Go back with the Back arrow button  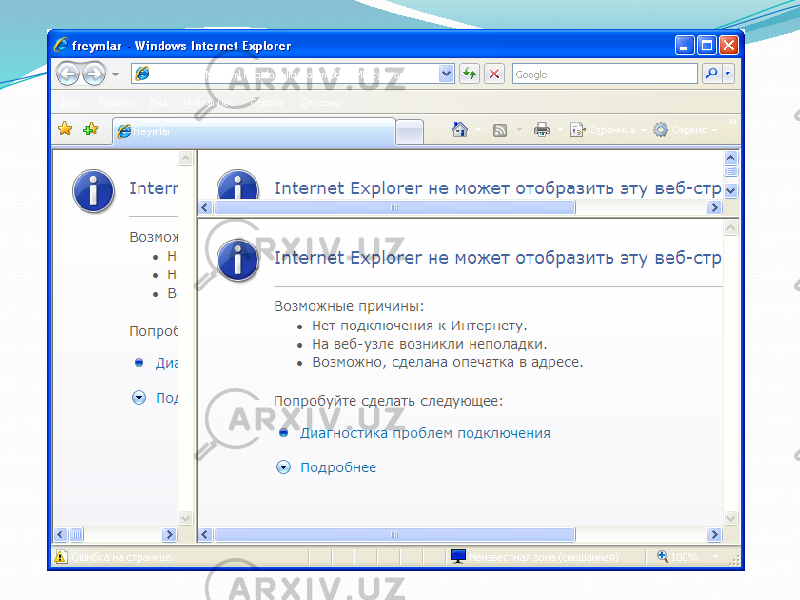click(68, 74)
